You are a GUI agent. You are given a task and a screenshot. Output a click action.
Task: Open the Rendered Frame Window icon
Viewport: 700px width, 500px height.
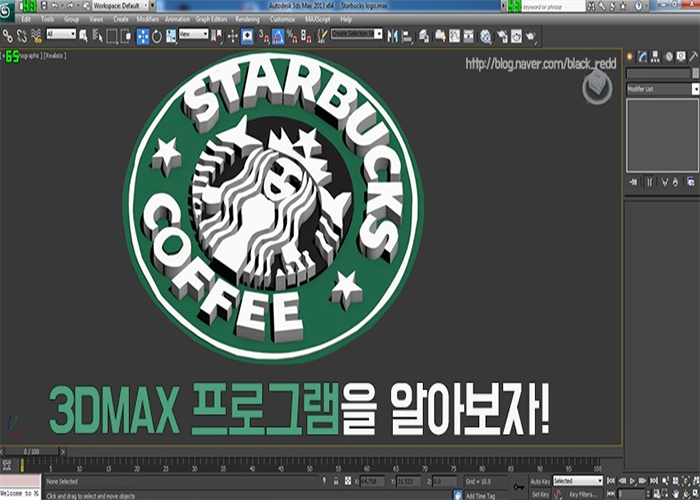tap(516, 36)
